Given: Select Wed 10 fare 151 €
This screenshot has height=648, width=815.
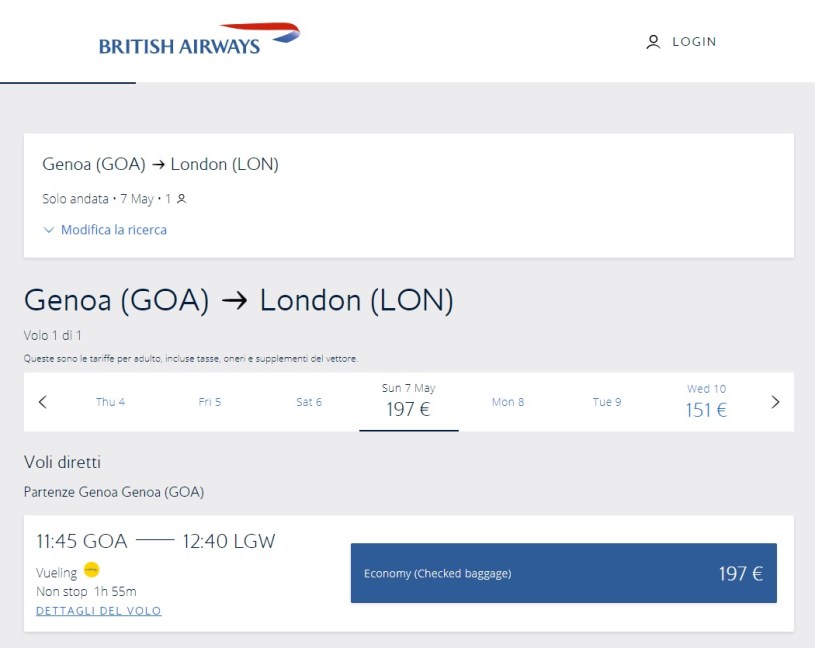Looking at the screenshot, I should click(x=706, y=401).
